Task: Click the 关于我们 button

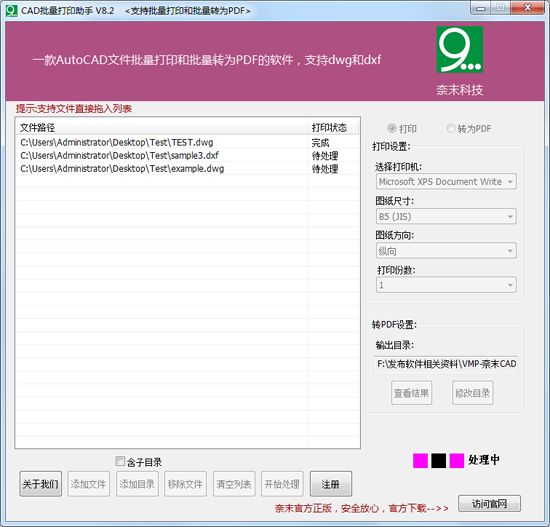Action: [x=40, y=484]
